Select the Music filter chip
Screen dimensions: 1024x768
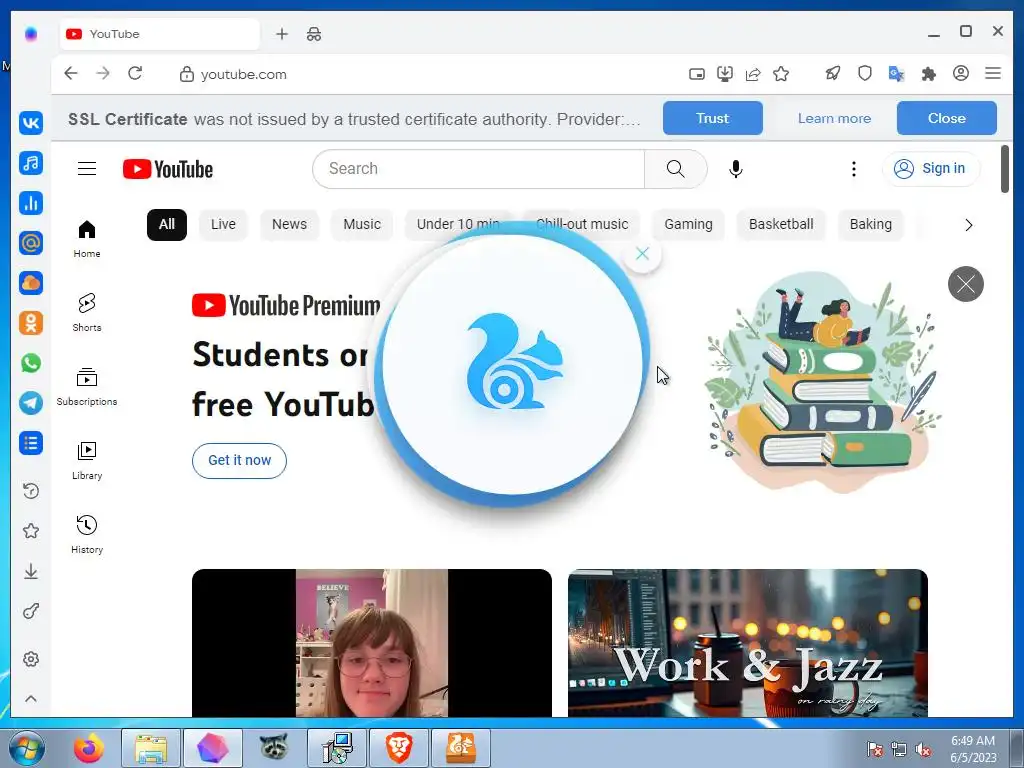(362, 224)
